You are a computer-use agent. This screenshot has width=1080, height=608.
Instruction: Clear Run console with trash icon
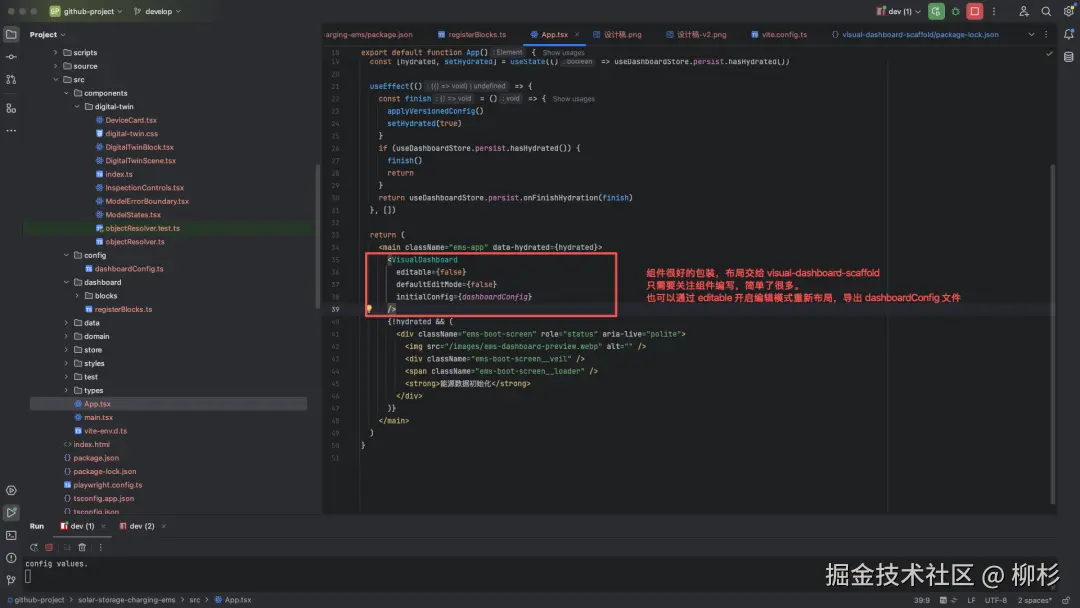[82, 547]
